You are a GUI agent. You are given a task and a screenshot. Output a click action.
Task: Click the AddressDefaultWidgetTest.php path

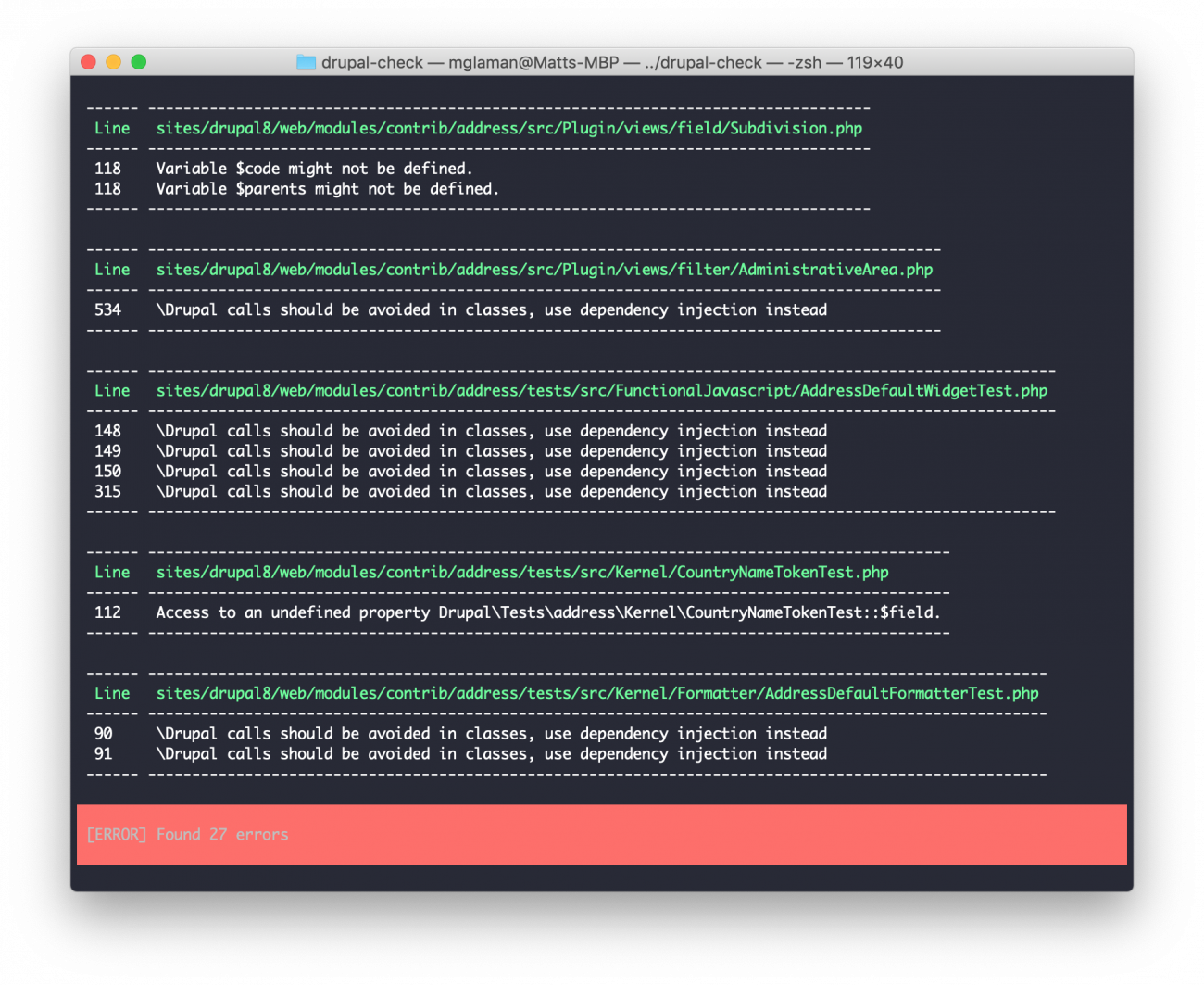pos(601,390)
